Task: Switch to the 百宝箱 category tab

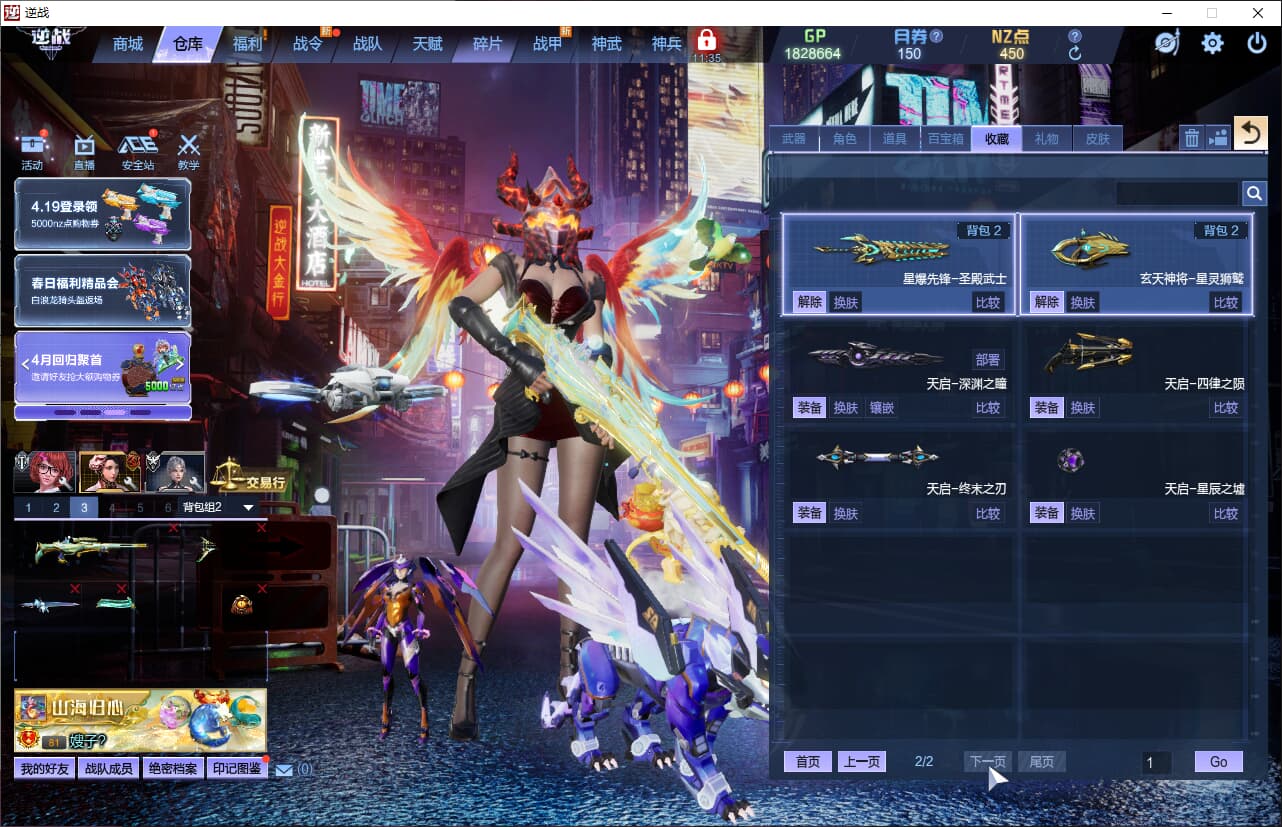Action: point(946,139)
